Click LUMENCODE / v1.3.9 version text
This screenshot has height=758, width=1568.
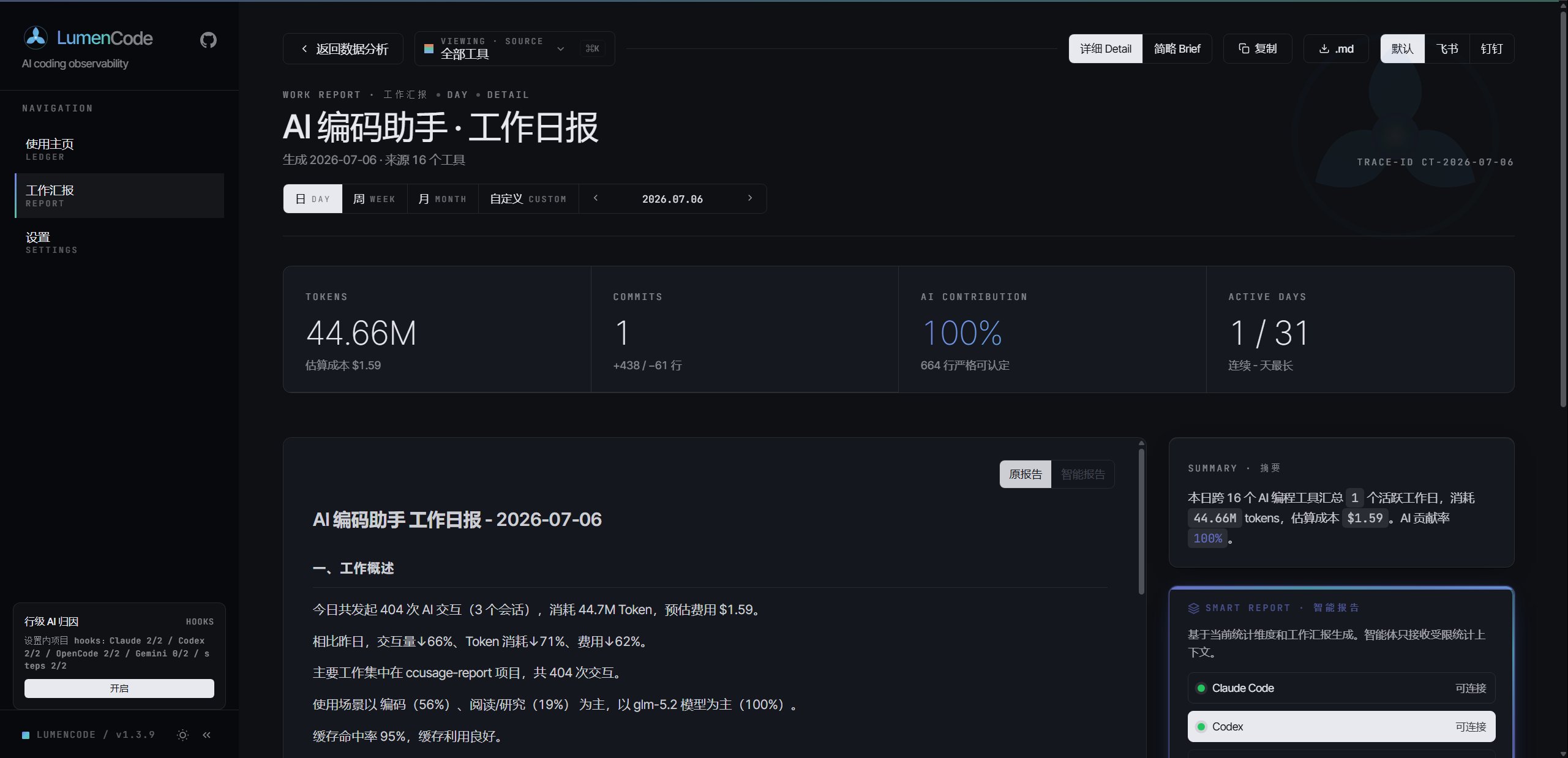click(96, 735)
